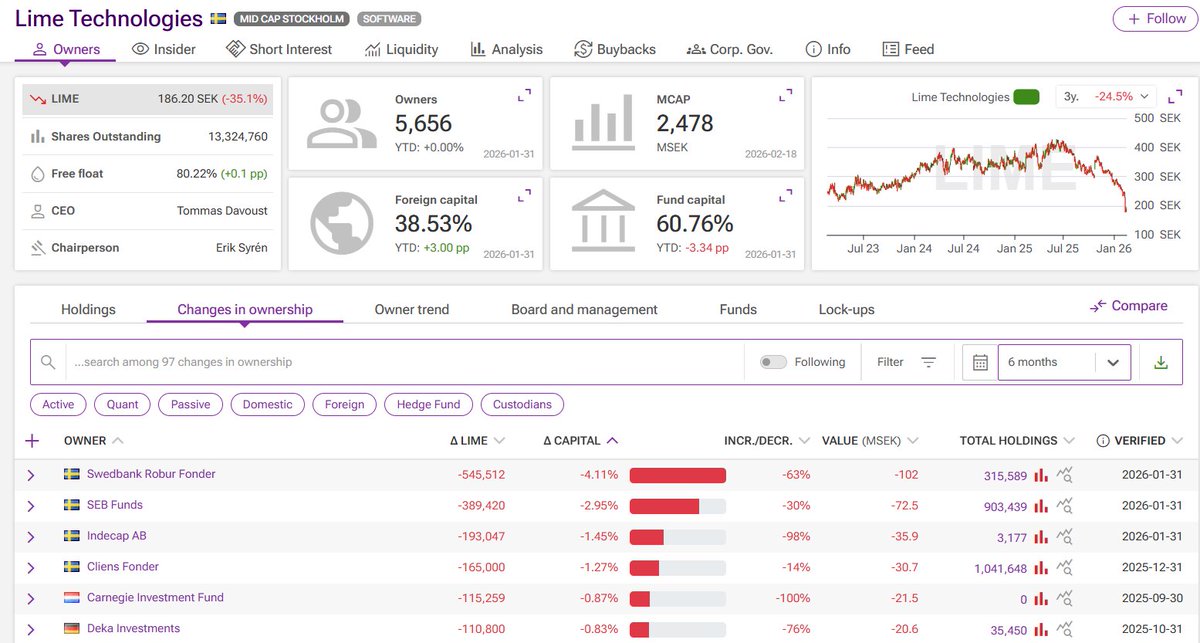Open SEB Funds bar chart icon
The image size is (1200, 643).
[x=1041, y=506]
